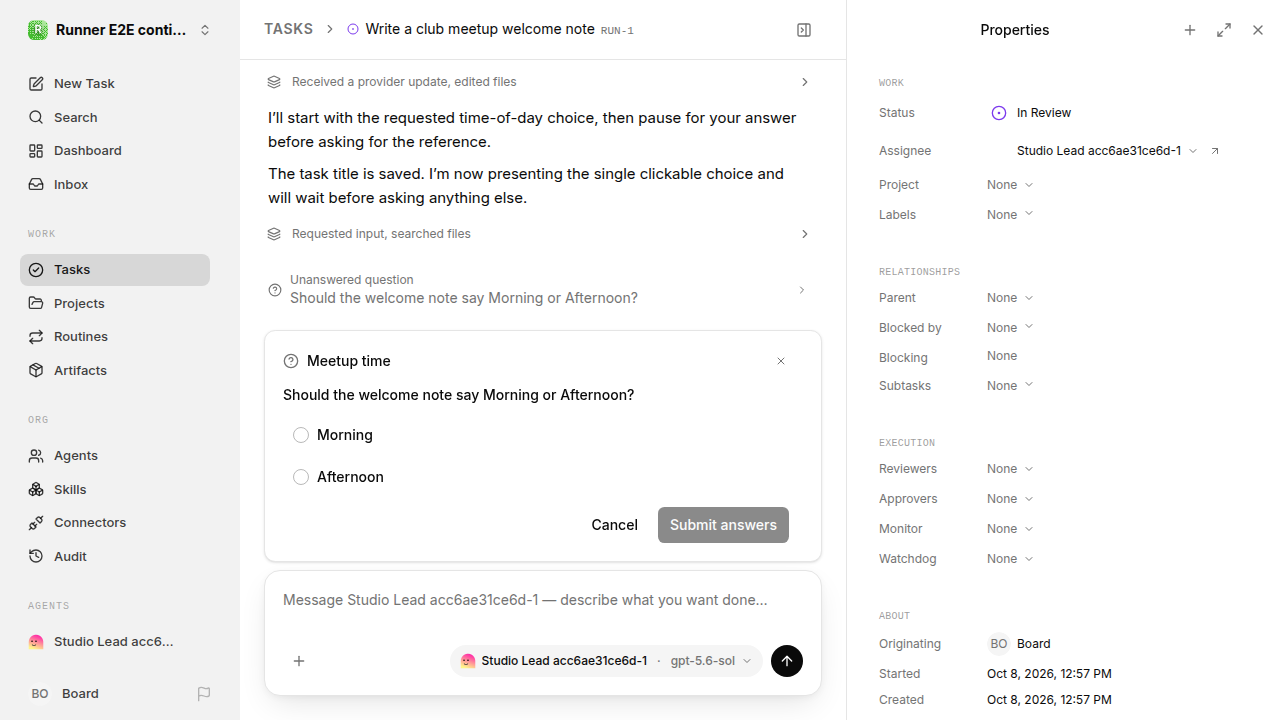This screenshot has width=1280, height=720.
Task: Open the Project None dropdown
Action: point(1010,185)
